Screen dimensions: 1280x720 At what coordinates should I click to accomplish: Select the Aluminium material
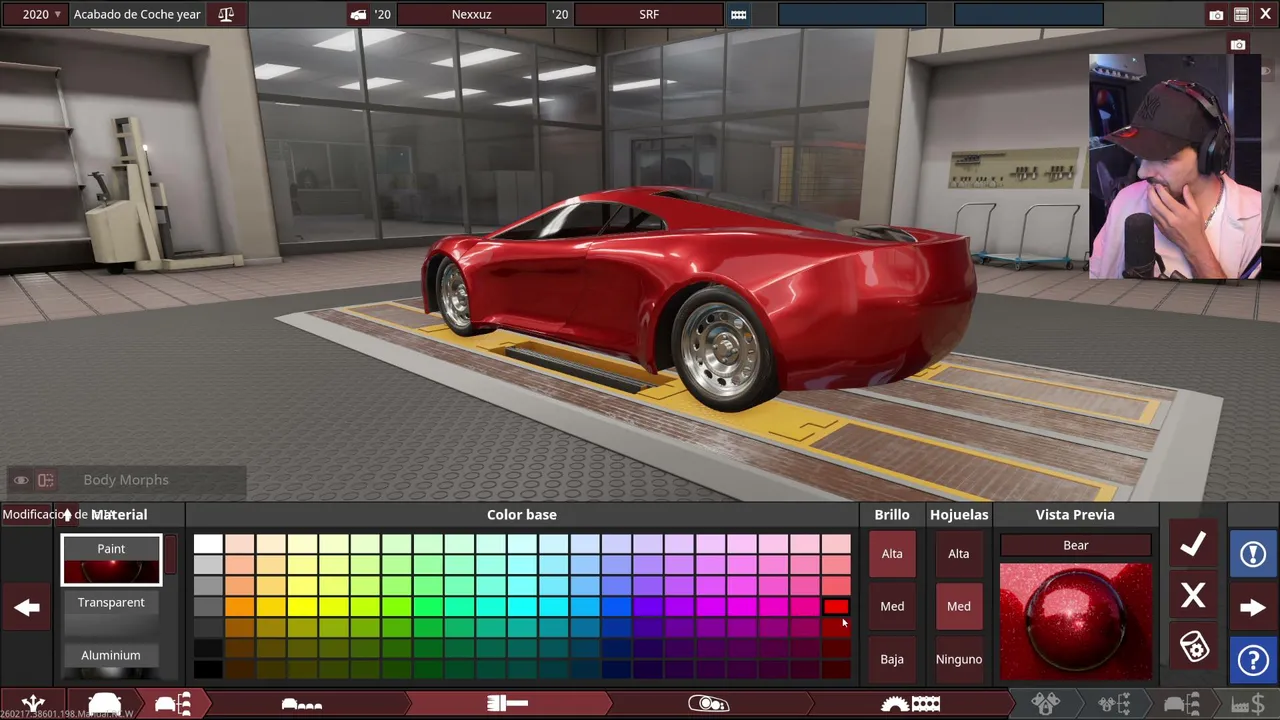[111, 660]
